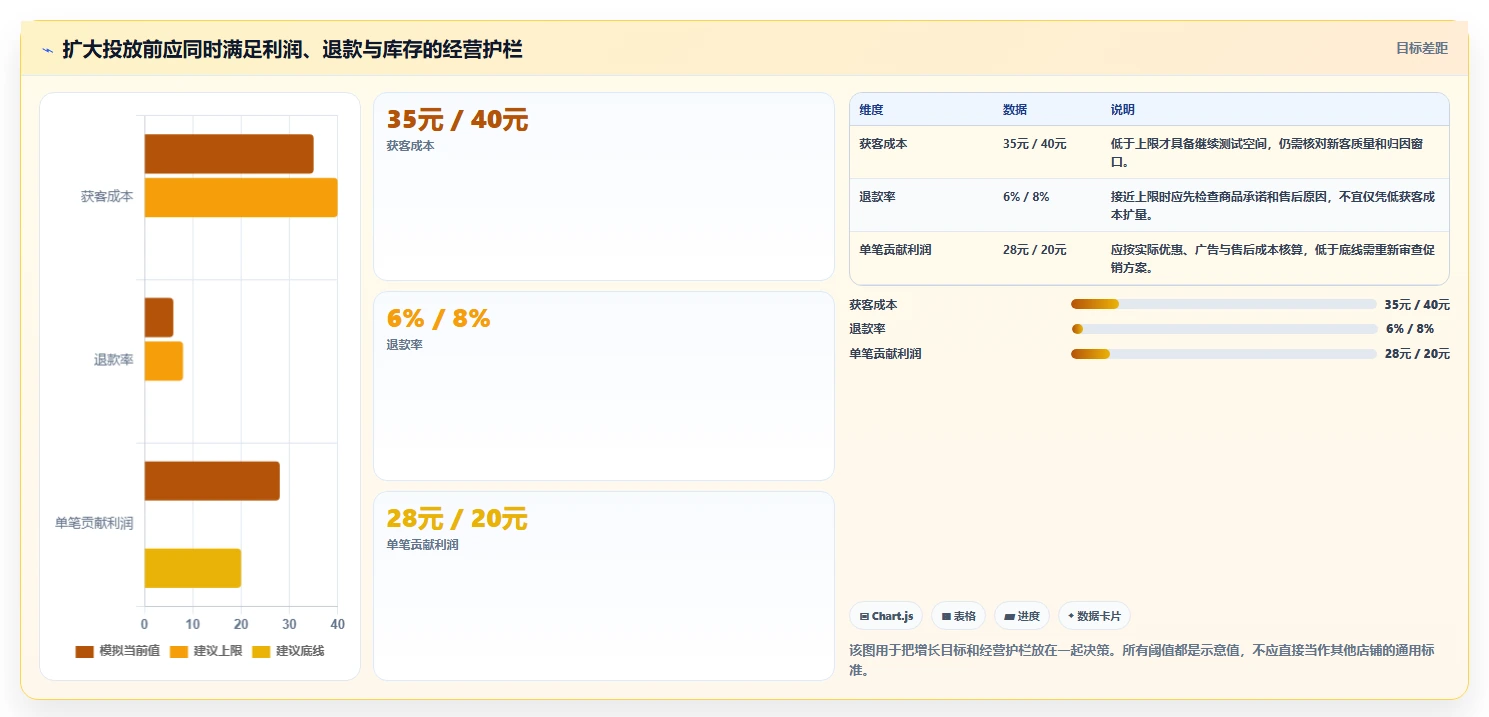Click the 目标差距 label in header
1489x717 pixels.
(1421, 48)
